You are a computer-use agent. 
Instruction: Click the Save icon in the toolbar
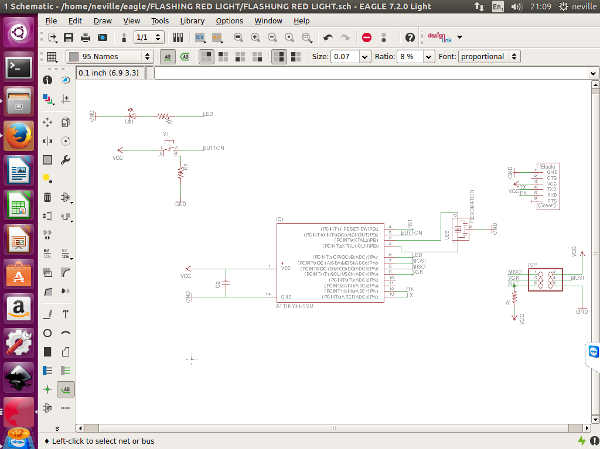point(68,37)
